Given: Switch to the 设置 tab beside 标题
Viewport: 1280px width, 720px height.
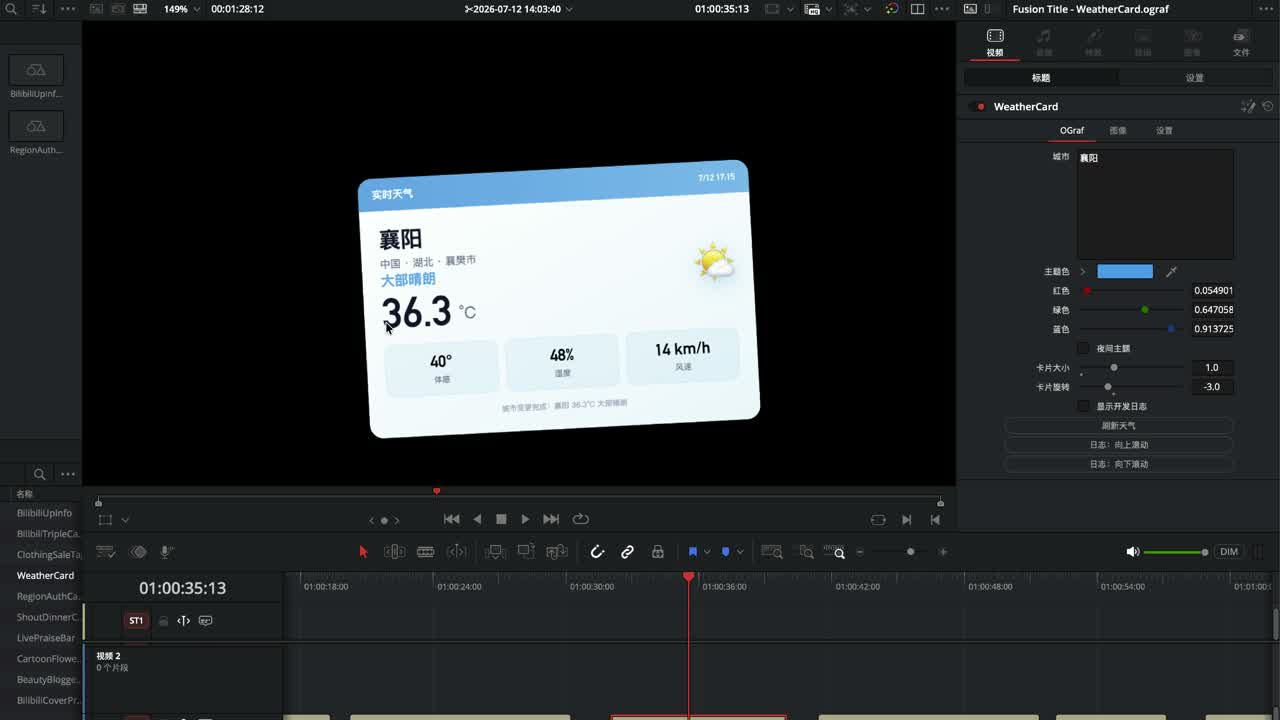Looking at the screenshot, I should click(x=1195, y=77).
